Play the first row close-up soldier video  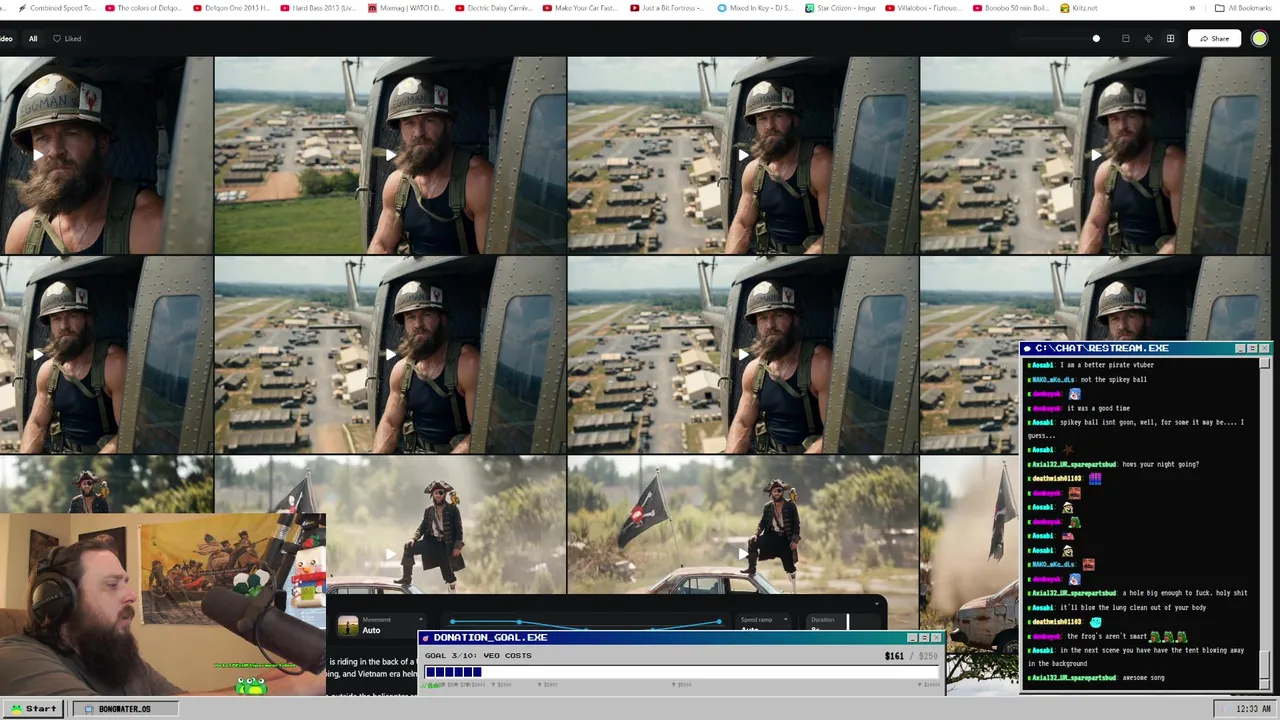click(39, 155)
